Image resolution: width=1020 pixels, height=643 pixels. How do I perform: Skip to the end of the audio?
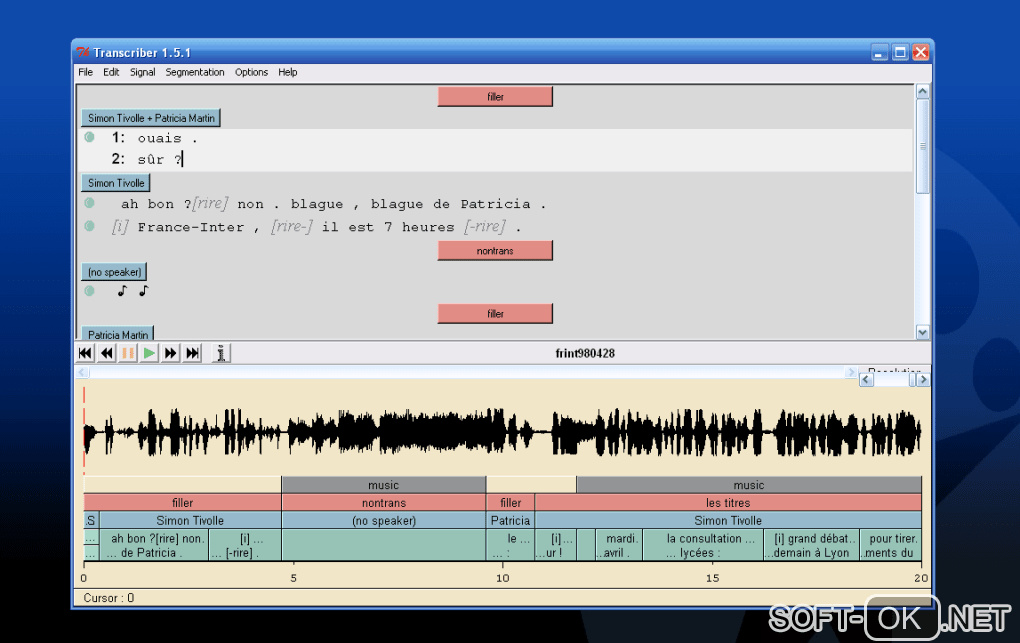(193, 353)
